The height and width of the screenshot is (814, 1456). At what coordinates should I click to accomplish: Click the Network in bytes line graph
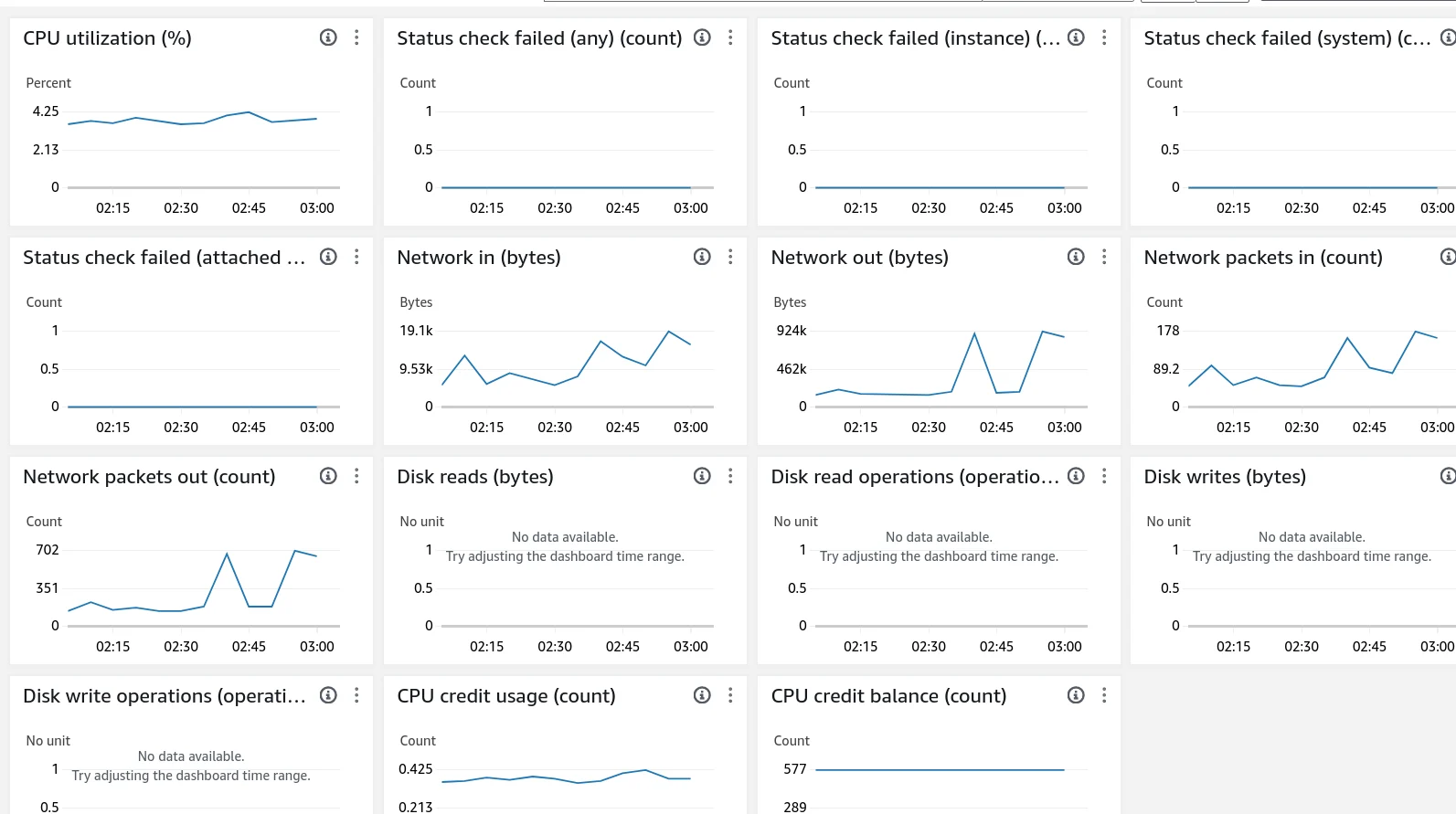click(x=566, y=358)
